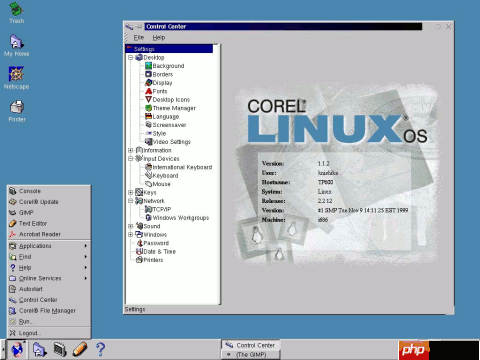The image size is (480, 360).
Task: Select the Windows Workgroups icon
Action: (x=149, y=217)
